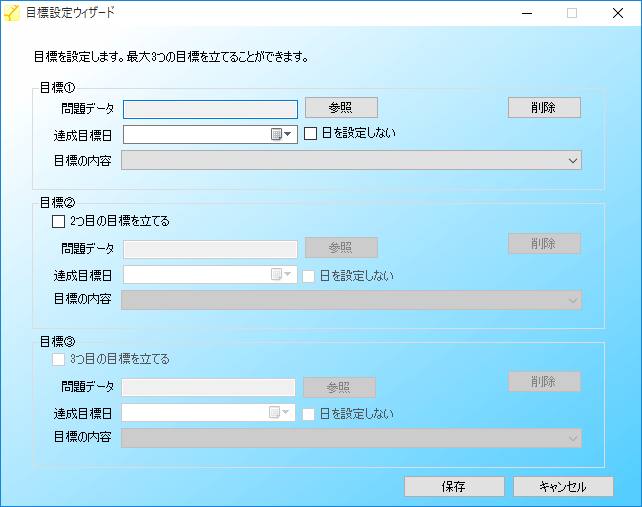The height and width of the screenshot is (507, 642).
Task: Click the 参照 button in 目標②
Action: pos(340,248)
